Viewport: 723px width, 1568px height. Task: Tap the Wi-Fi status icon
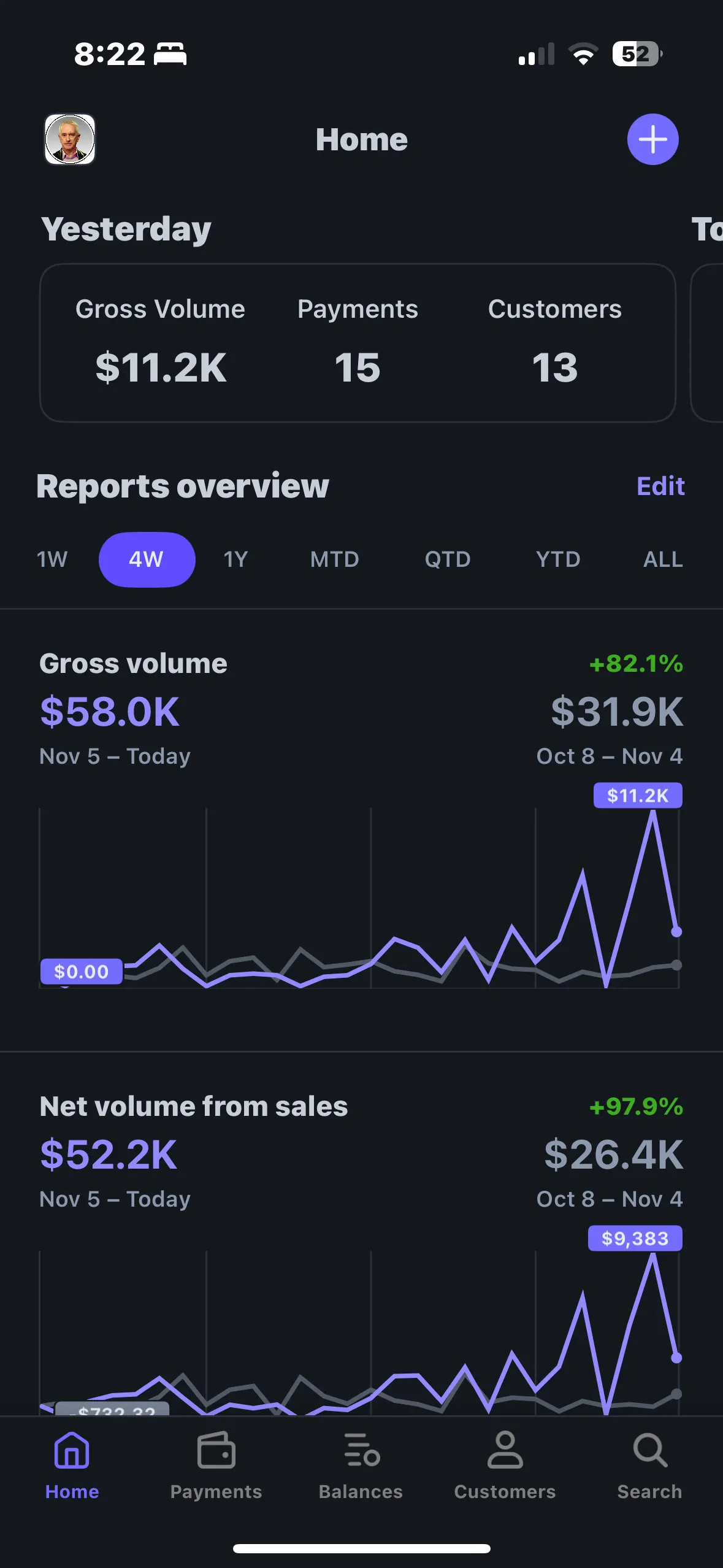tap(583, 54)
